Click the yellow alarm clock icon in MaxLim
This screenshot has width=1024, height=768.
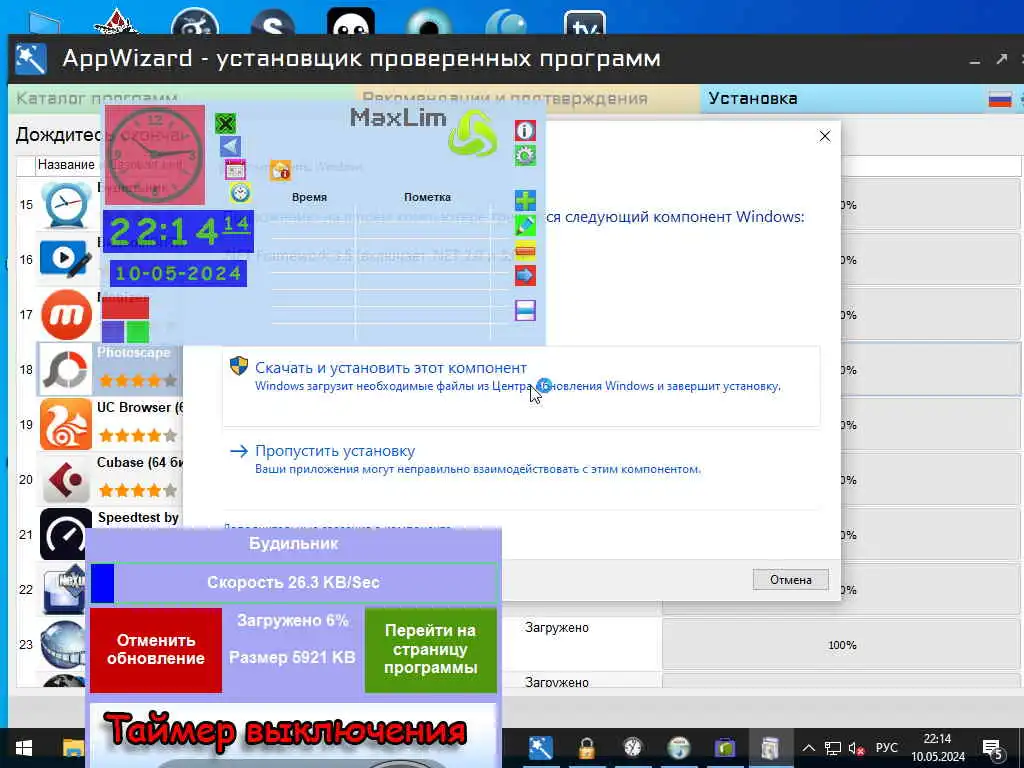(x=240, y=193)
